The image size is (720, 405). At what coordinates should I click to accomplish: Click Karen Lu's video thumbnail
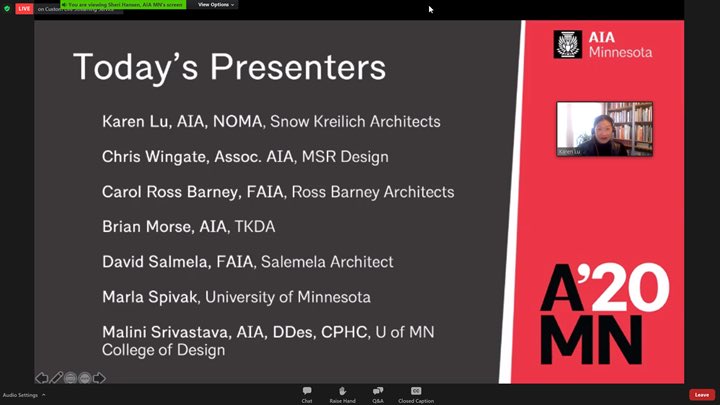pos(604,129)
